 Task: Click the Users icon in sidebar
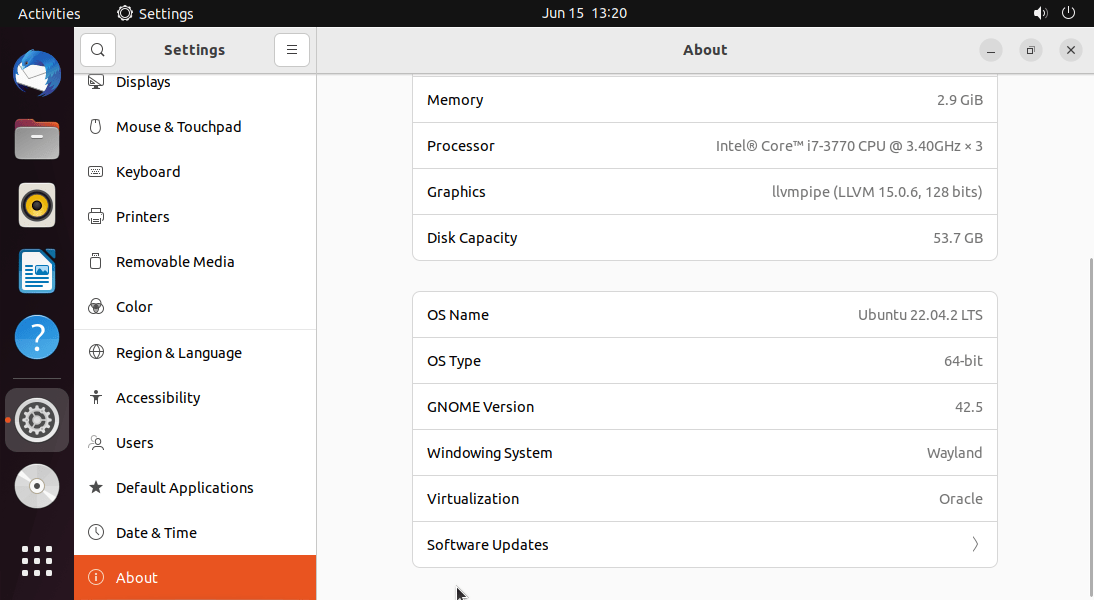point(96,442)
